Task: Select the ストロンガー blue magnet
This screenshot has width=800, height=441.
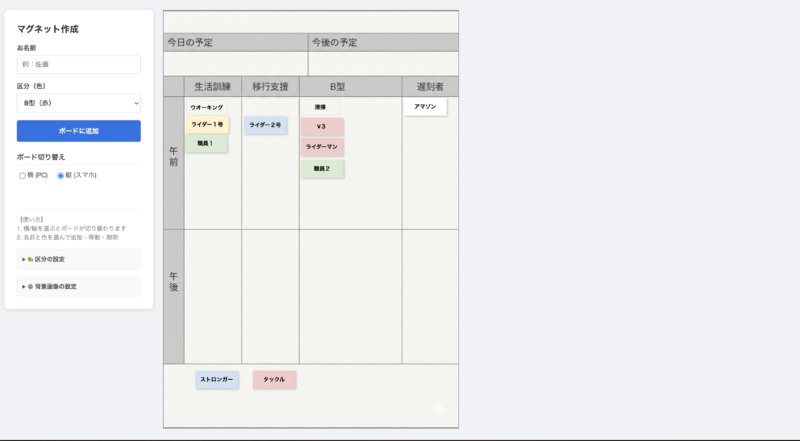Action: [x=217, y=380]
